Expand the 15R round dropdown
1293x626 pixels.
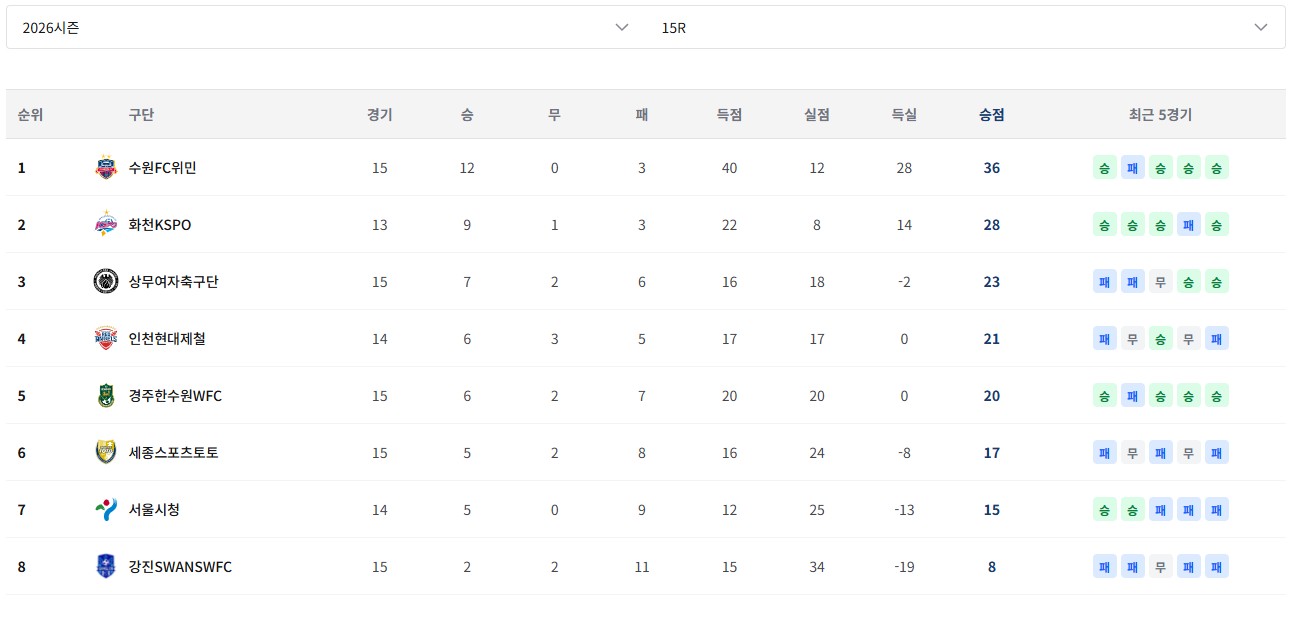[x=966, y=28]
